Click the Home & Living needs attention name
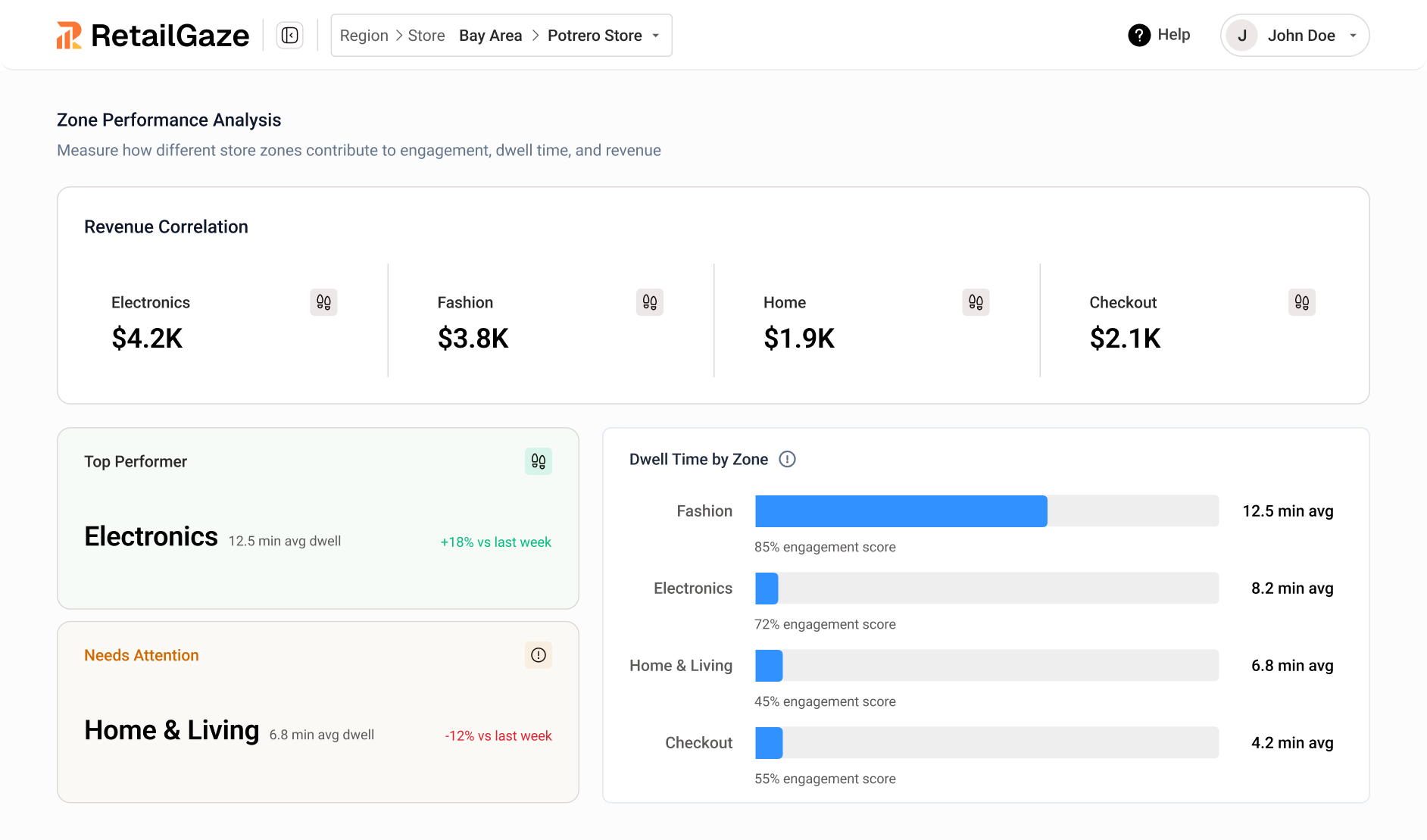The height and width of the screenshot is (840, 1427). pos(172,730)
